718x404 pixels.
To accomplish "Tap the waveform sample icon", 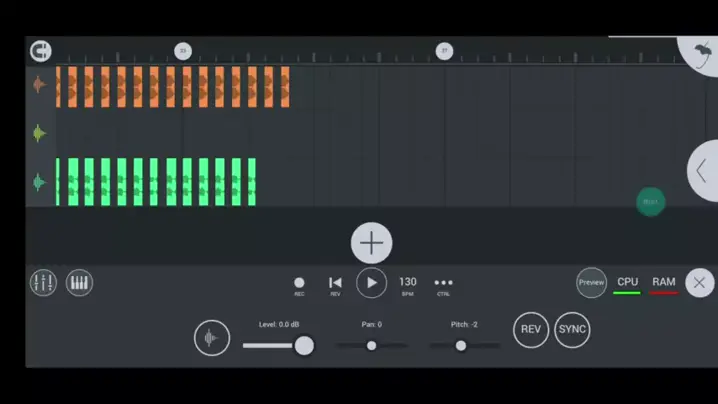I will (x=211, y=338).
